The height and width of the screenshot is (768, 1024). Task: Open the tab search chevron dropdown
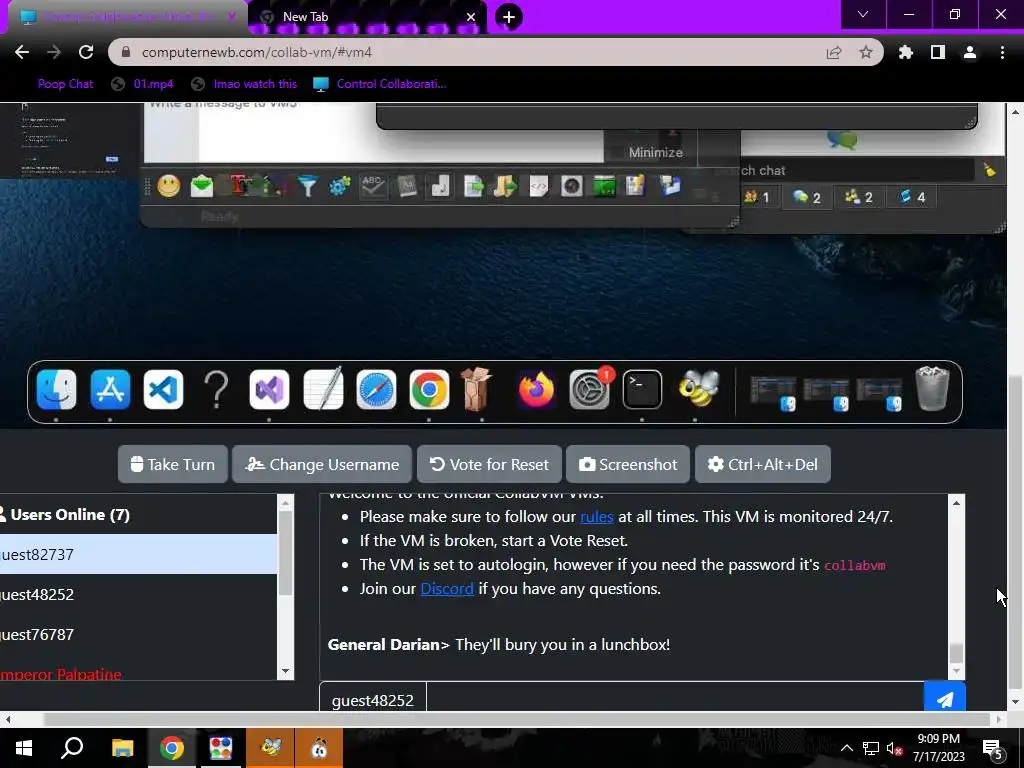(863, 14)
